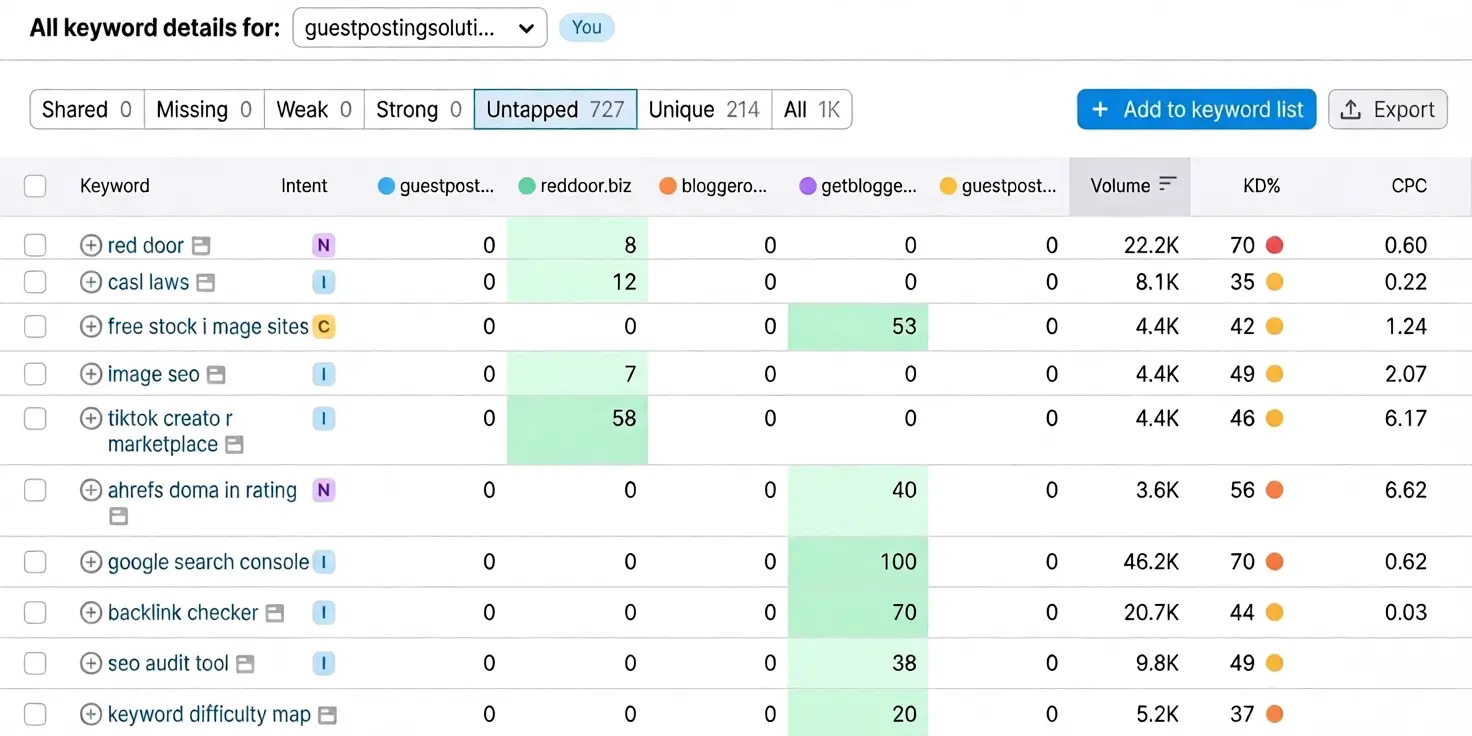The height and width of the screenshot is (736, 1472).
Task: Click the 6.62 CPC value
Action: pos(1406,490)
